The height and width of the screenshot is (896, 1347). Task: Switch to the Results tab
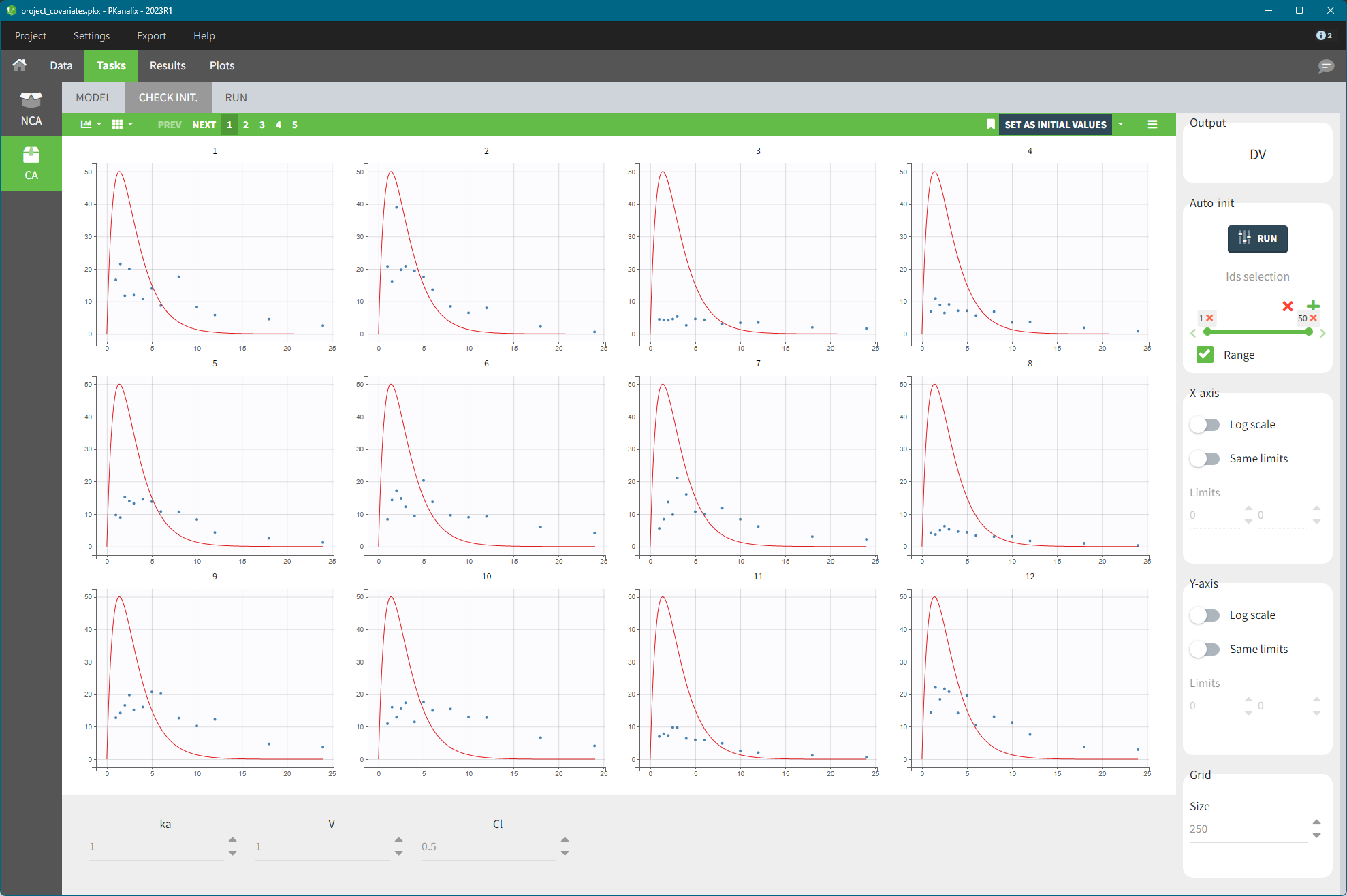tap(168, 66)
